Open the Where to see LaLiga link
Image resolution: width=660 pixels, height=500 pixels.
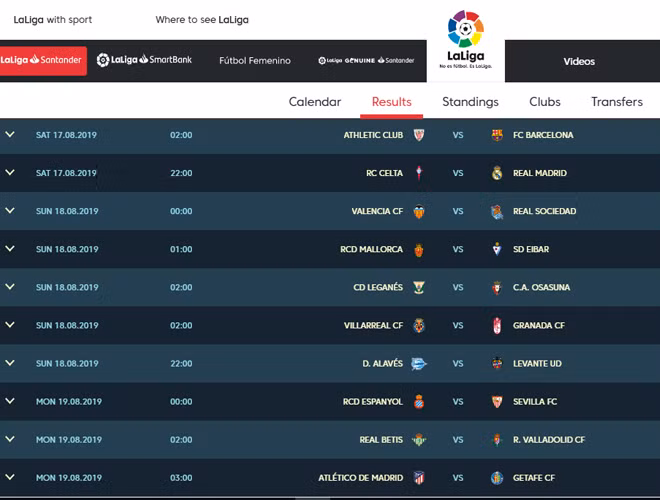coord(202,20)
